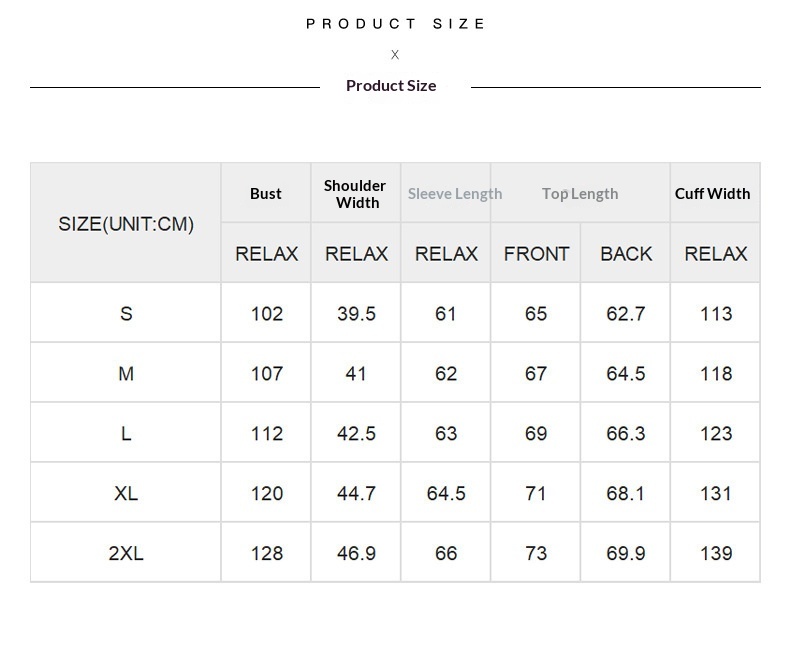Select the BACK sub-header cell
790x666 pixels.
coord(626,254)
